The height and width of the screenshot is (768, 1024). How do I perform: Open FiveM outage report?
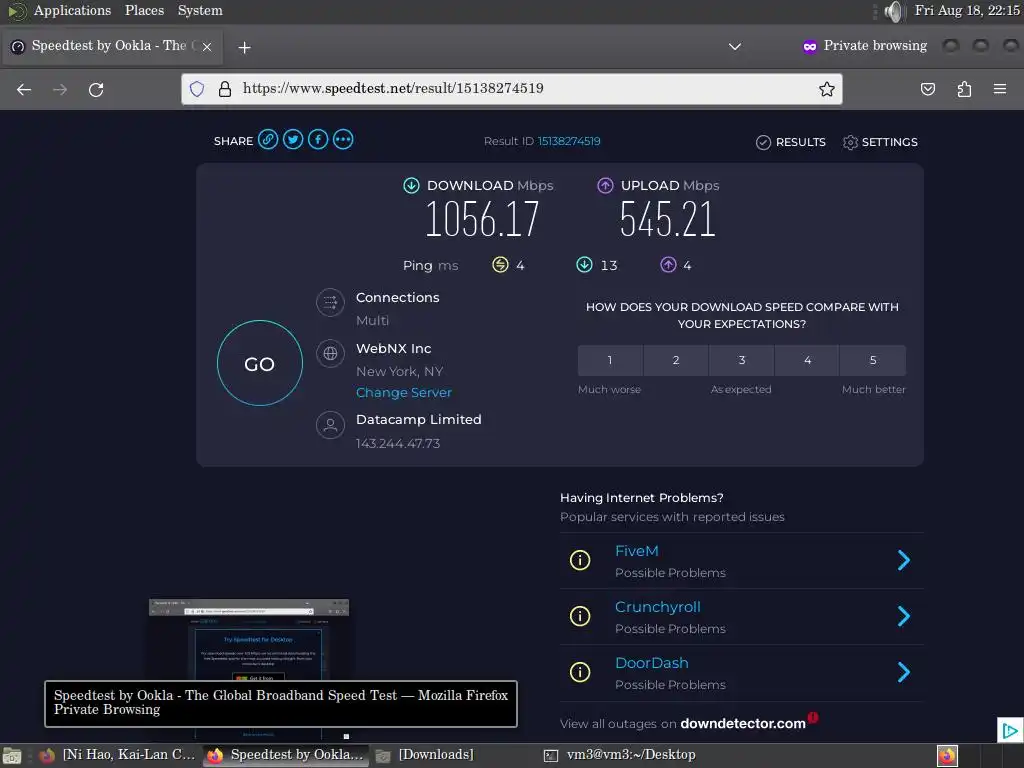(637, 551)
